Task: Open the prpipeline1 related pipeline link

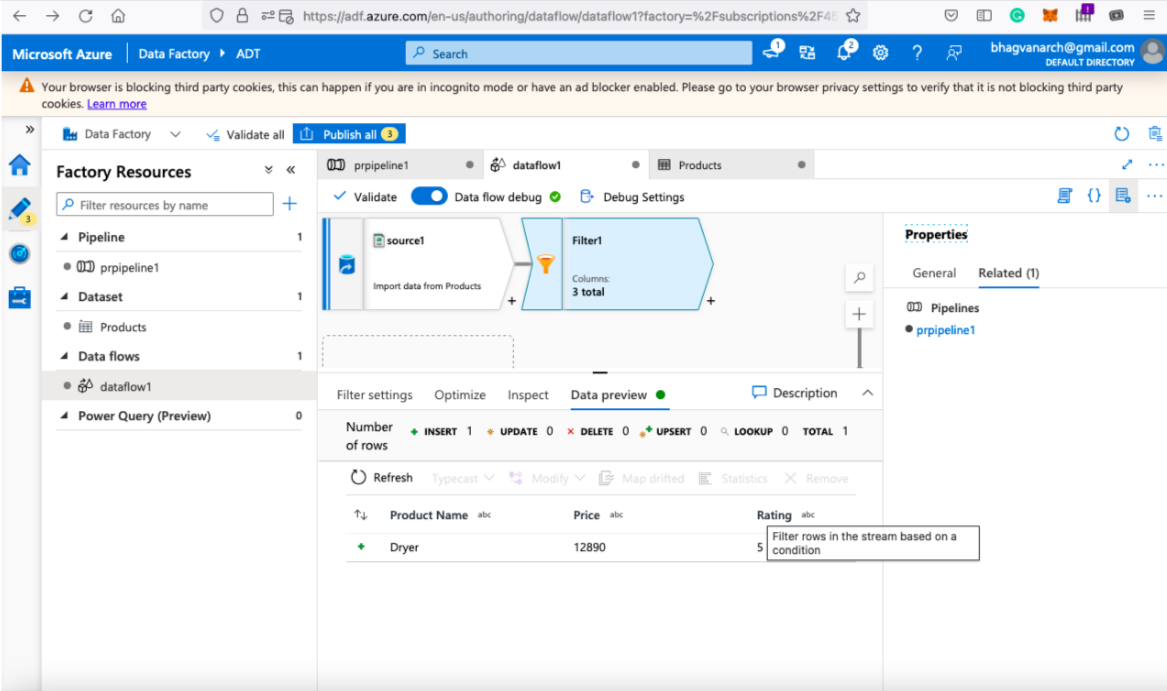Action: tap(945, 330)
